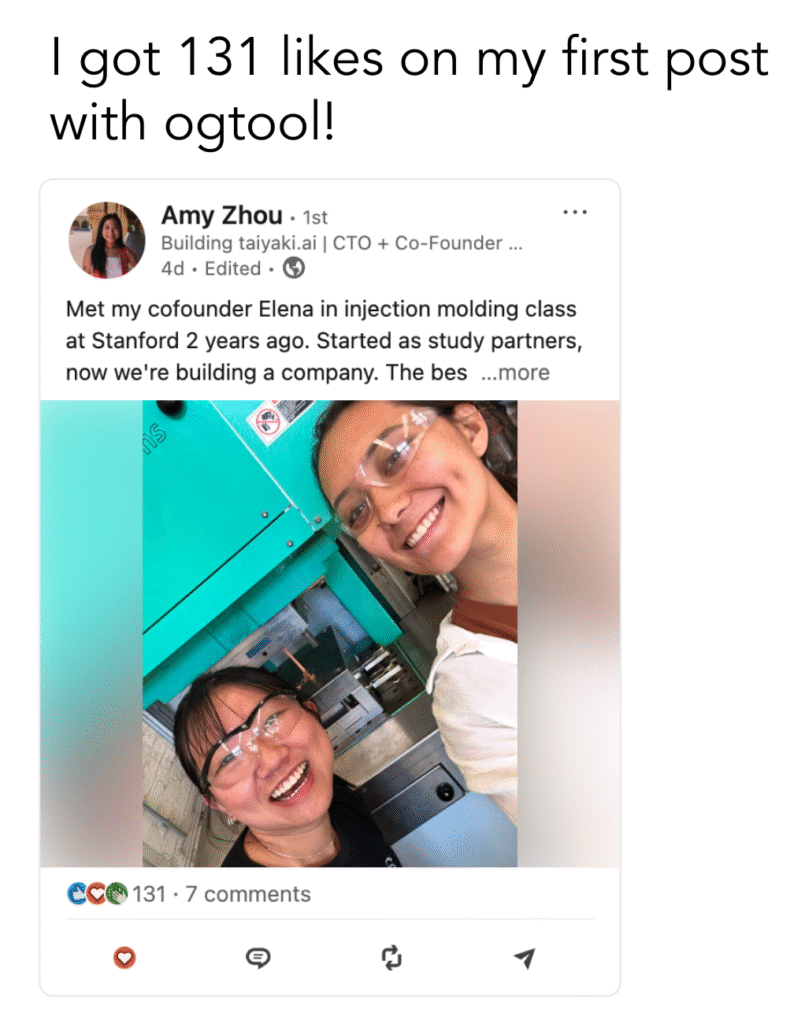The image size is (805, 1024).
Task: Open the three-dot post options menu
Action: pos(575,212)
